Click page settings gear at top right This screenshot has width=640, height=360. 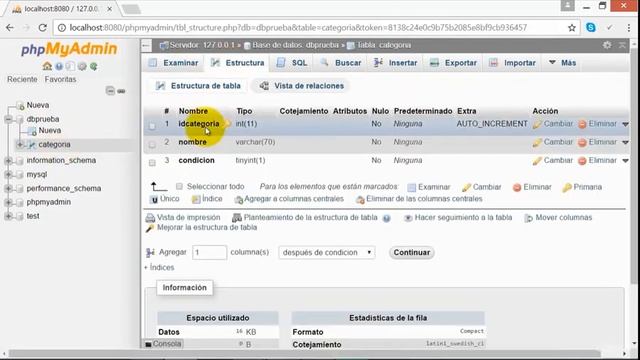(607, 45)
